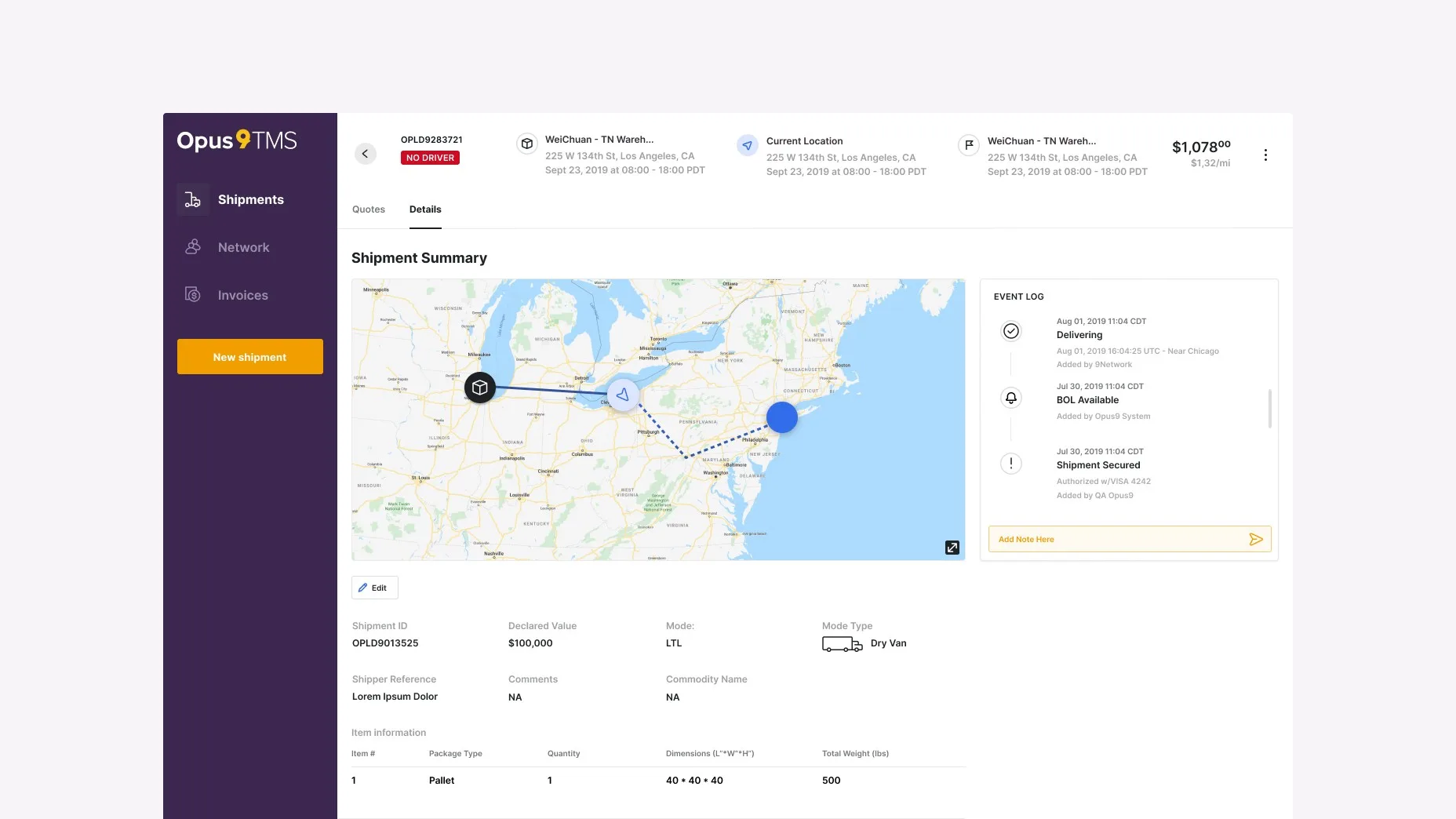
Task: Click the total weight value 500
Action: [831, 781]
